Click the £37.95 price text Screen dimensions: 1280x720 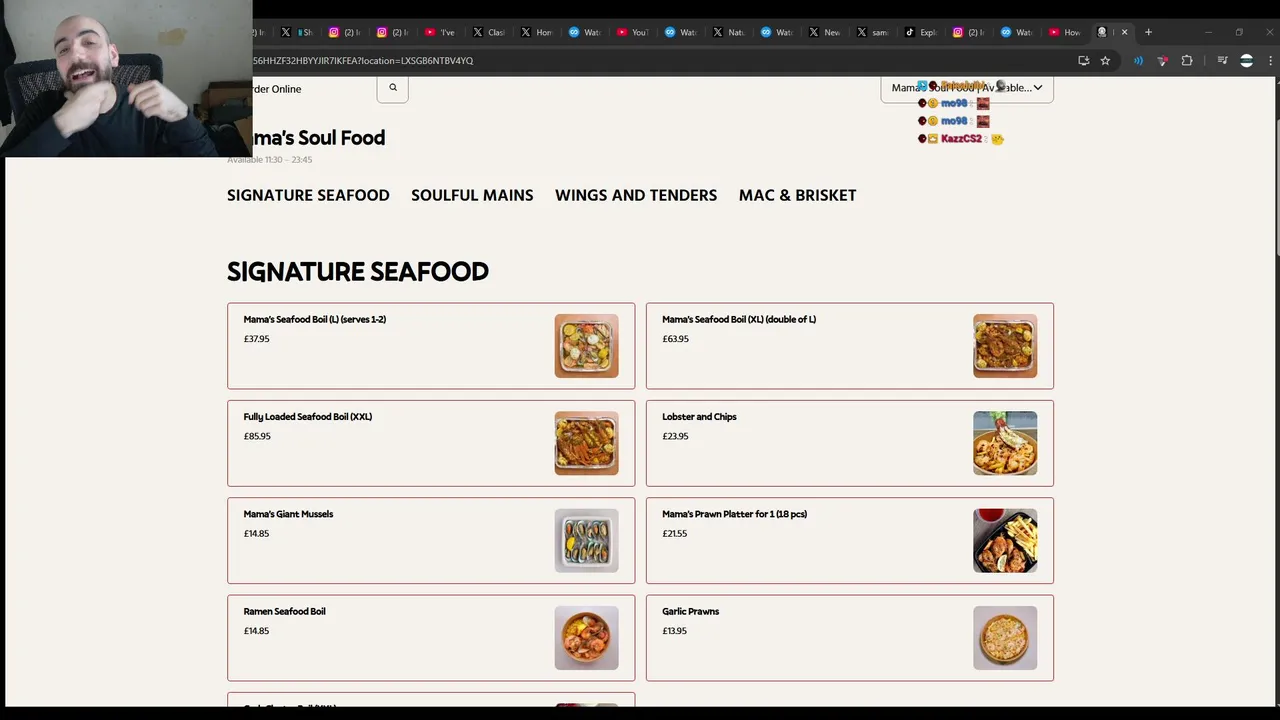pyautogui.click(x=256, y=339)
